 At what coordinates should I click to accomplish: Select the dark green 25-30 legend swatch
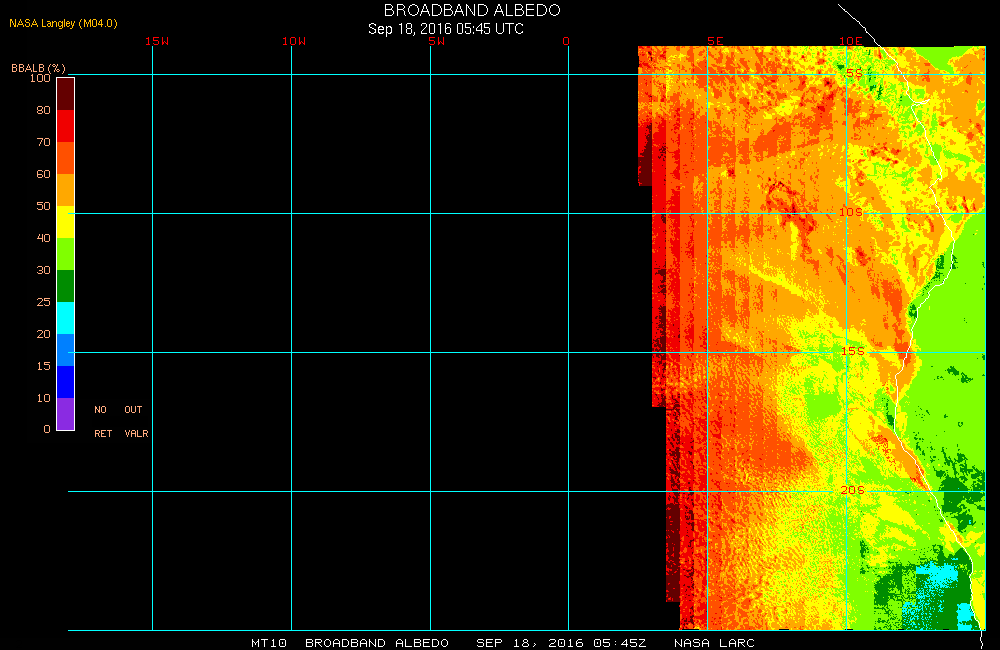point(65,285)
